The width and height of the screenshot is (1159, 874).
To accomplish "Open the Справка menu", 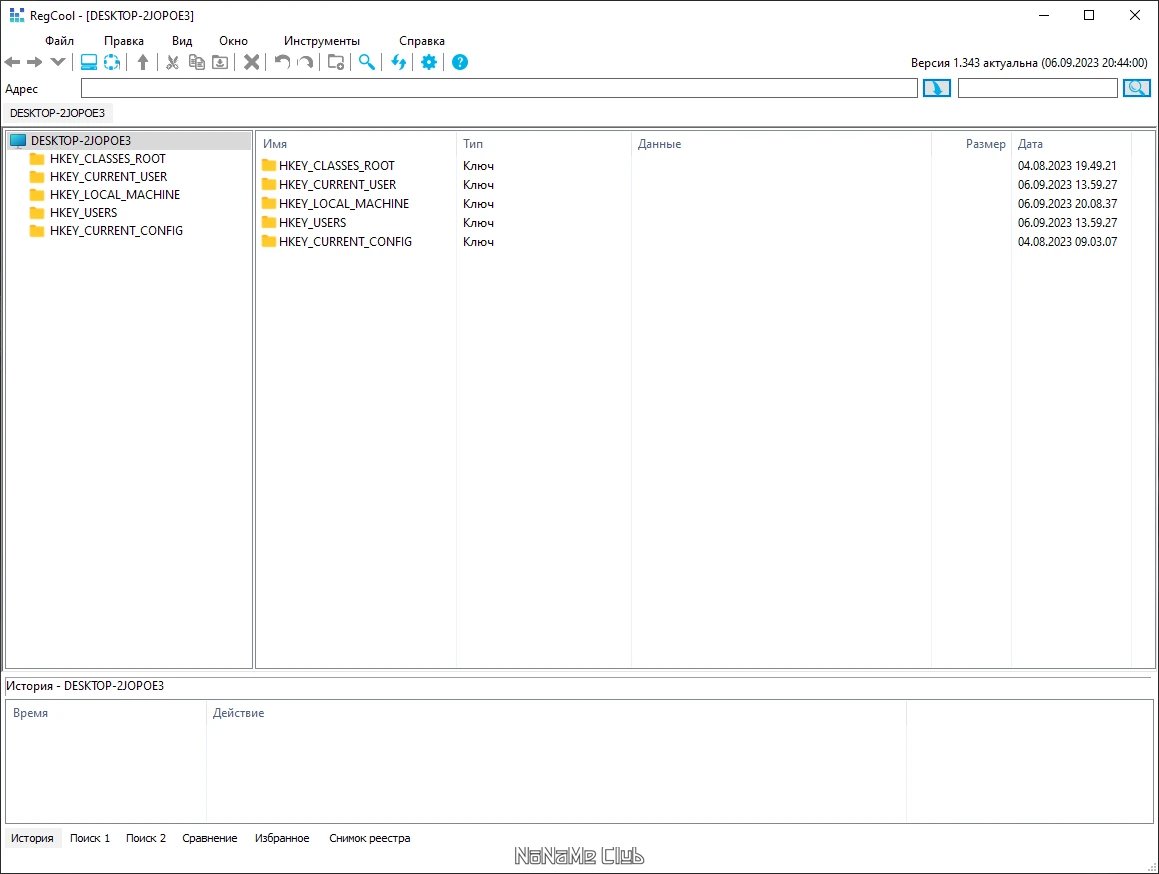I will [422, 41].
